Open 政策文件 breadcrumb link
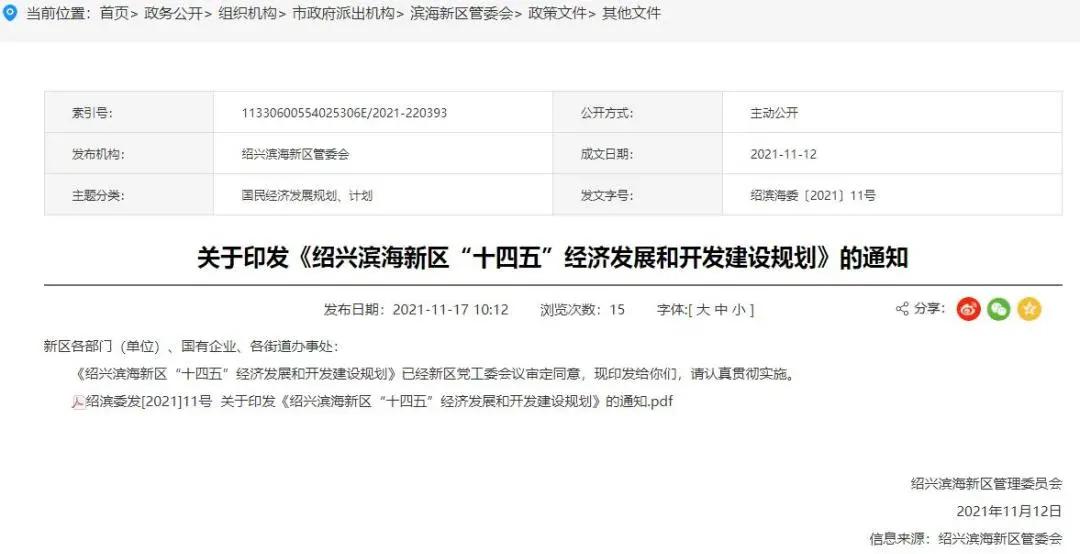Viewport: 1080px width, 554px height. click(x=557, y=14)
